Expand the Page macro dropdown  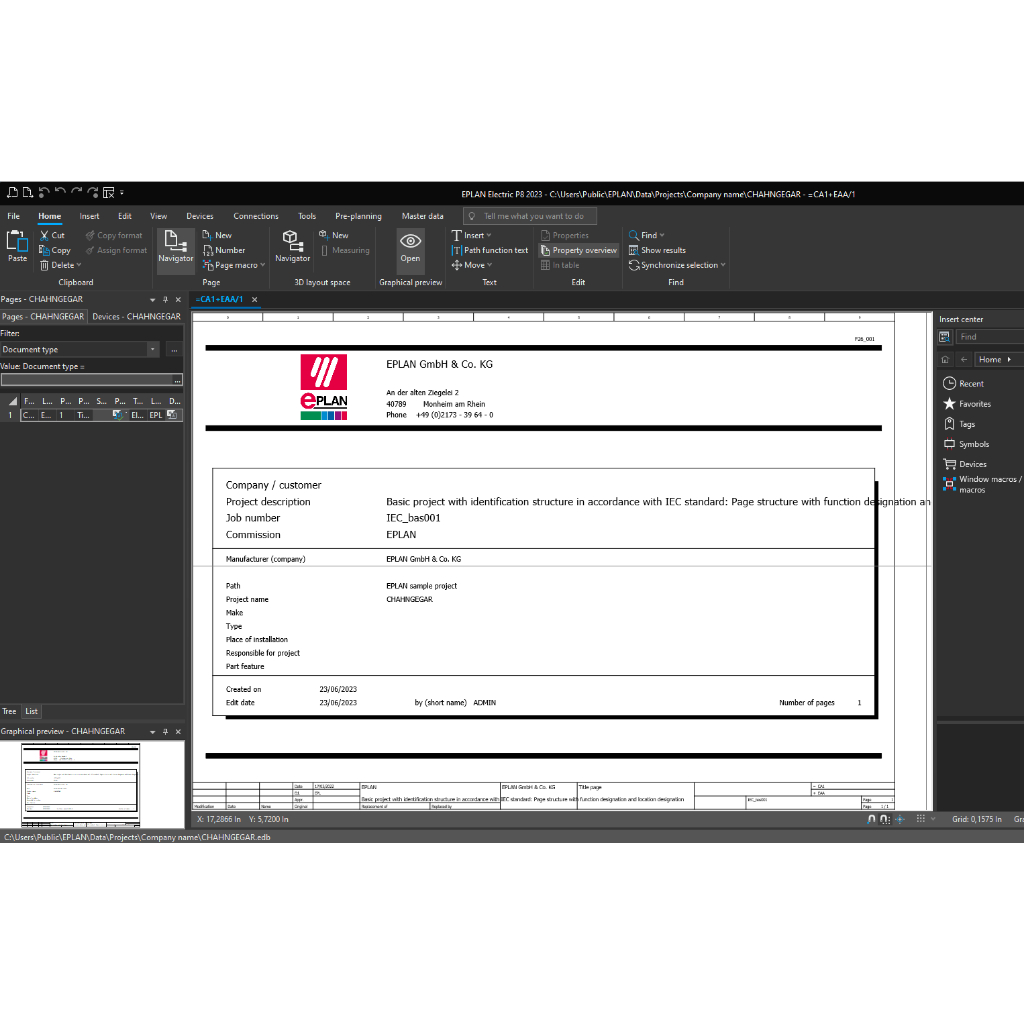coord(262,266)
